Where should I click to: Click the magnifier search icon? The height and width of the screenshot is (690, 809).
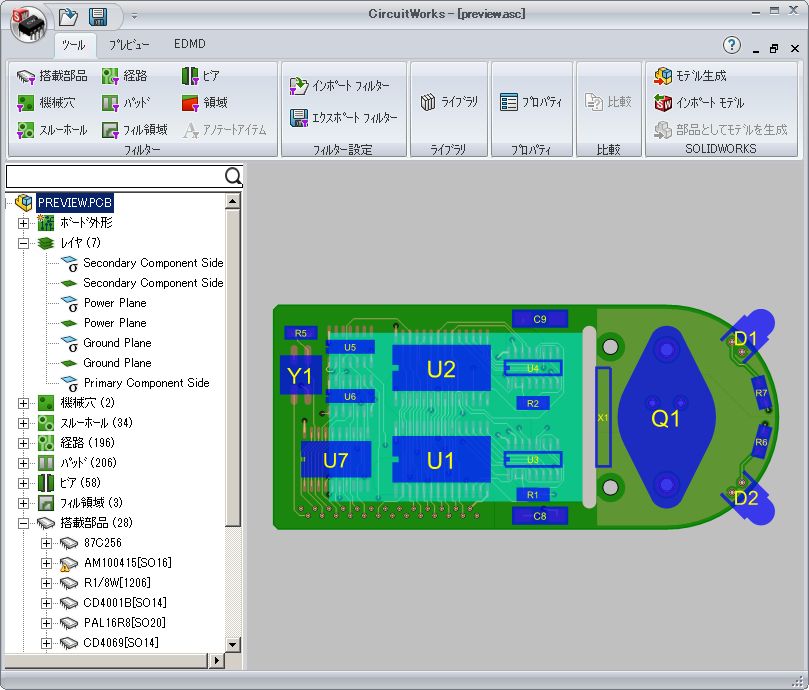pos(233,176)
